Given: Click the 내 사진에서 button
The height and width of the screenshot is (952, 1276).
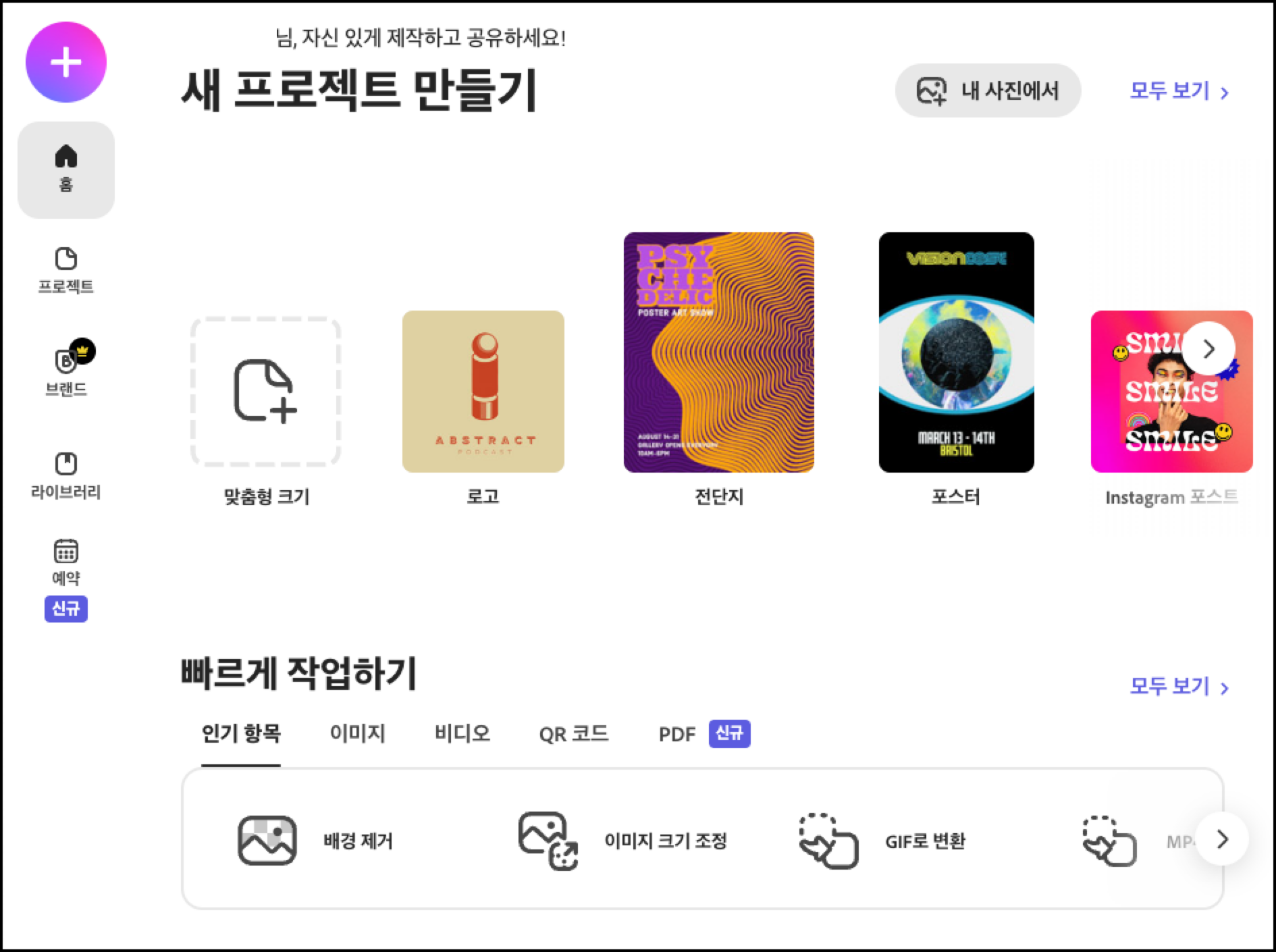Looking at the screenshot, I should pos(988,90).
